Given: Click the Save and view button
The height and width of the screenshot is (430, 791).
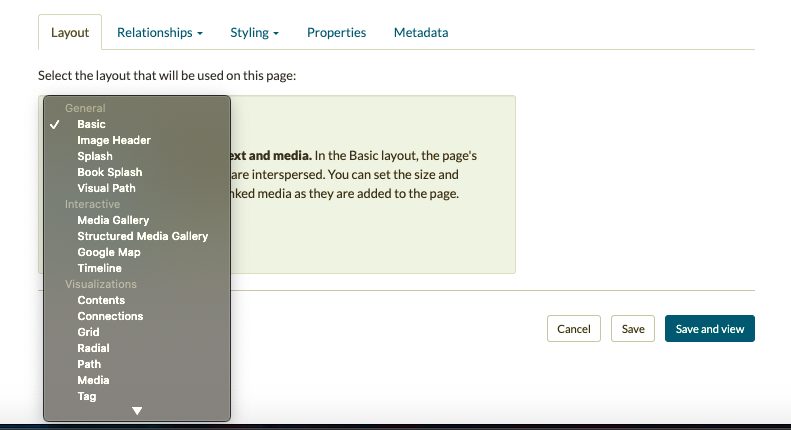Looking at the screenshot, I should coord(709,329).
